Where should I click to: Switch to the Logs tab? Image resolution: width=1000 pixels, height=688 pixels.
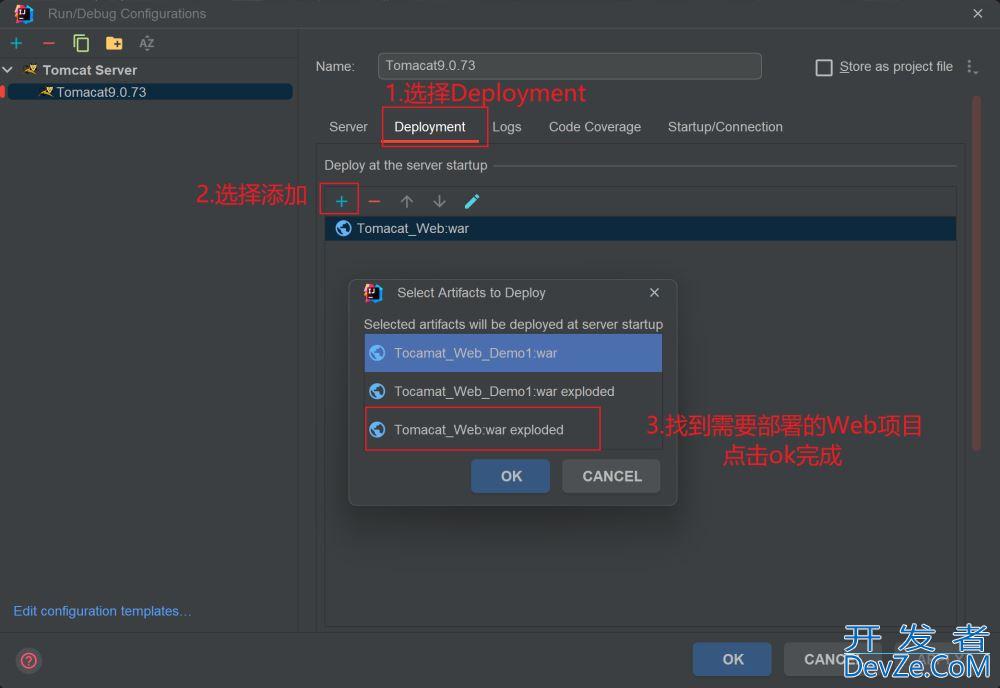coord(507,127)
